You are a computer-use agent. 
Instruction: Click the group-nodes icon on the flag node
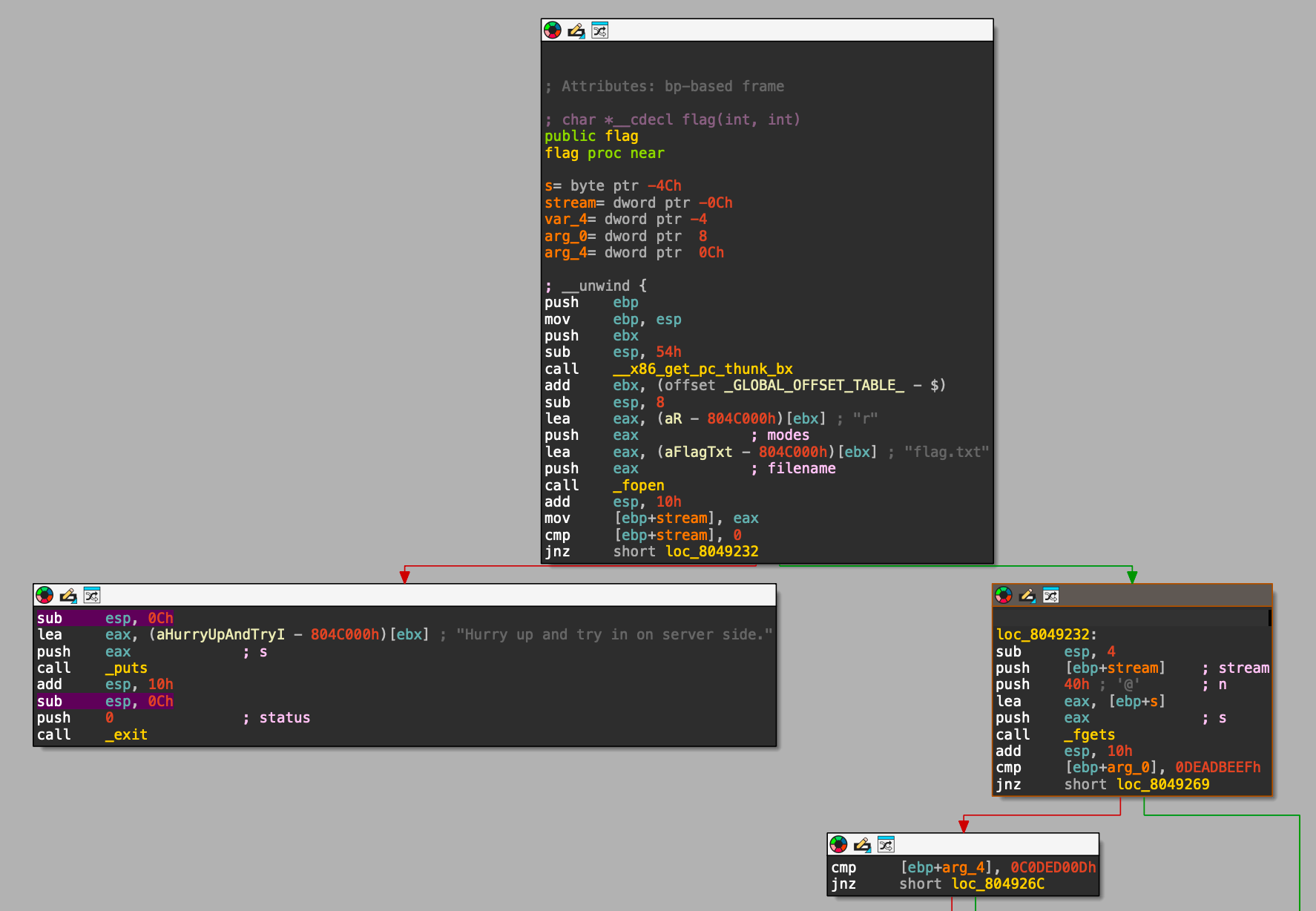click(x=599, y=30)
